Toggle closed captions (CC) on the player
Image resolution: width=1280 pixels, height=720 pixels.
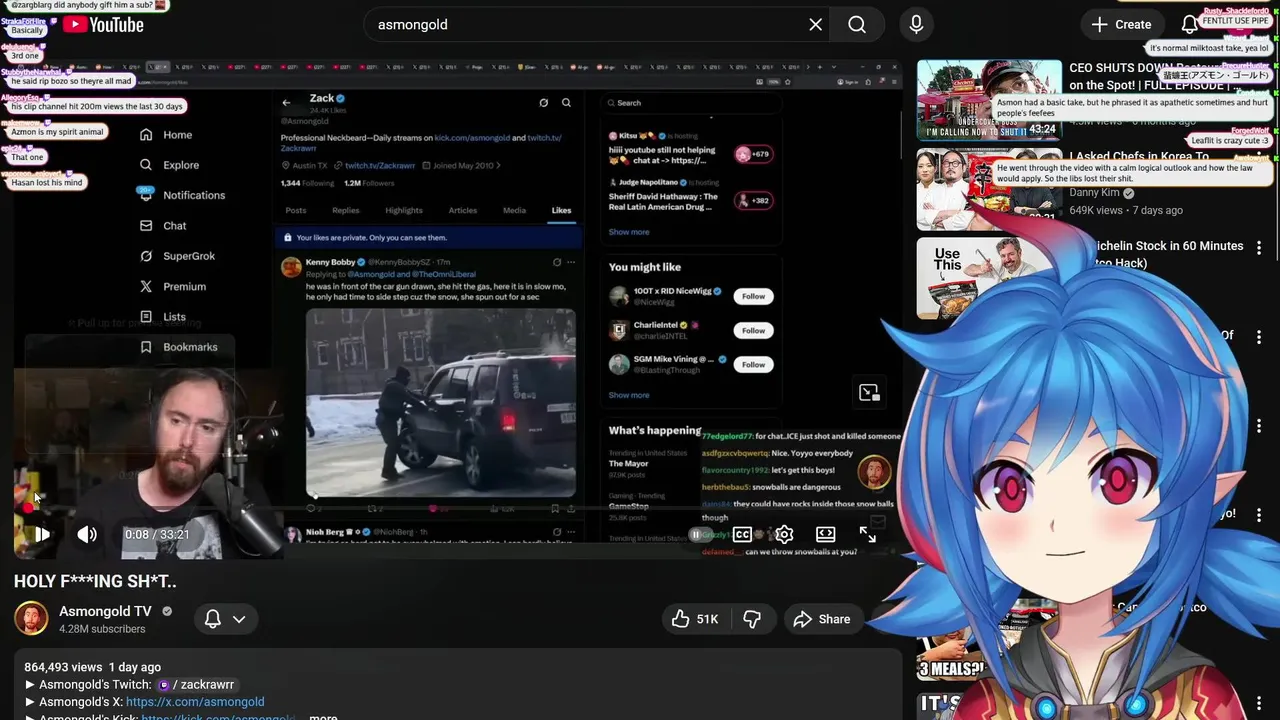tap(742, 535)
